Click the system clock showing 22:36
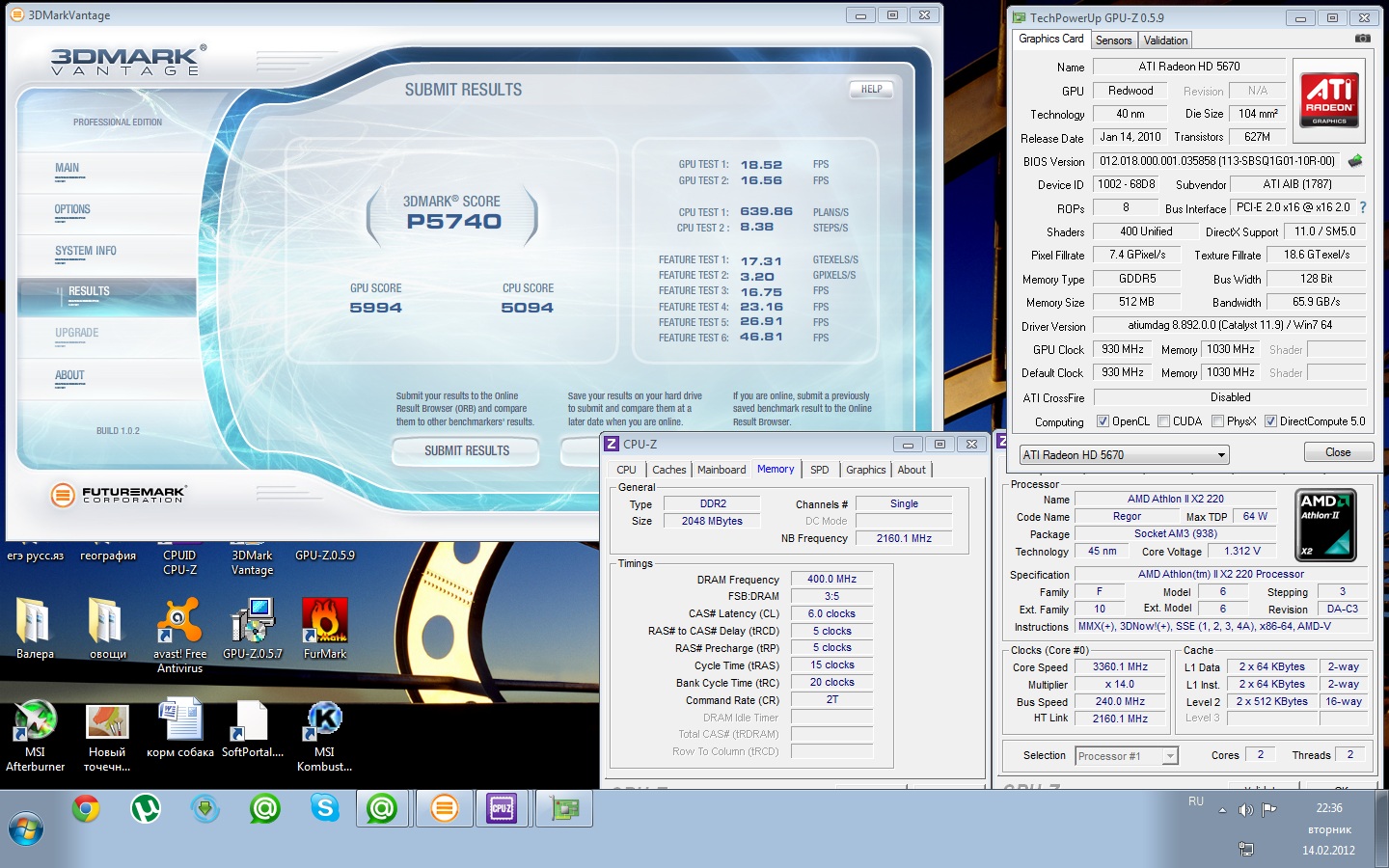 pyautogui.click(x=1329, y=808)
